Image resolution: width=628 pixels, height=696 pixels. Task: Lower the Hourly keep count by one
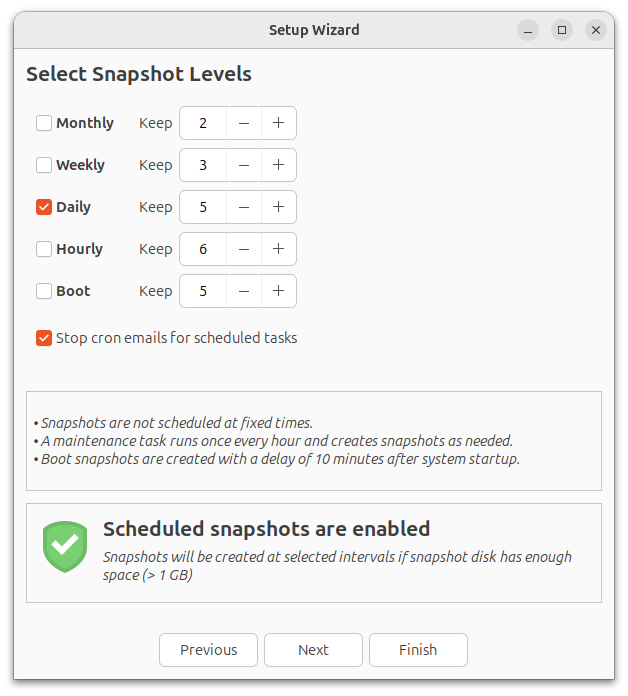tap(243, 249)
